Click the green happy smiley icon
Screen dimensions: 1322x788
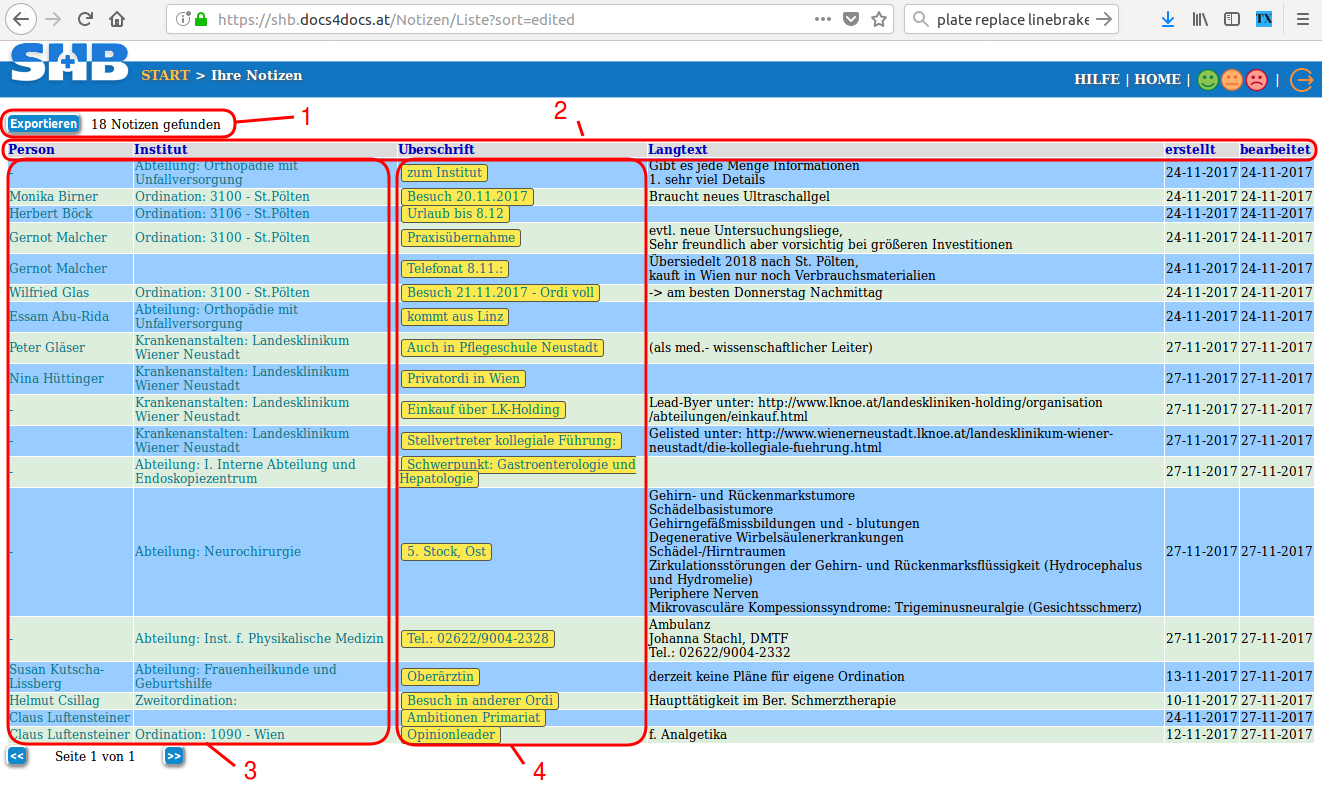click(1208, 80)
